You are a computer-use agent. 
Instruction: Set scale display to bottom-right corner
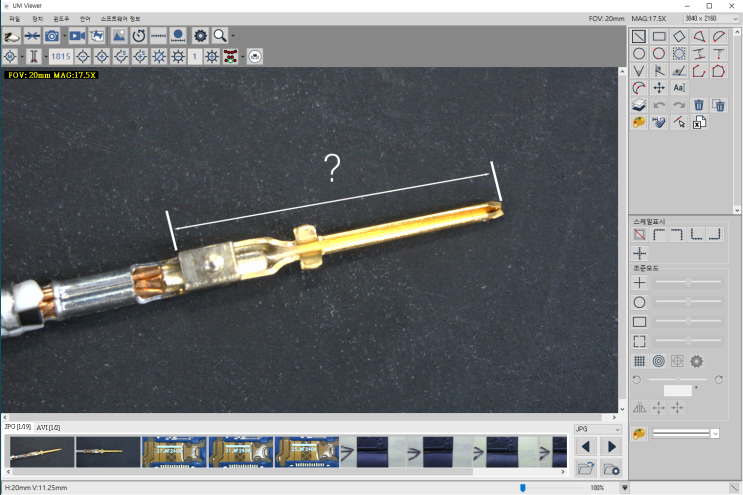point(715,234)
